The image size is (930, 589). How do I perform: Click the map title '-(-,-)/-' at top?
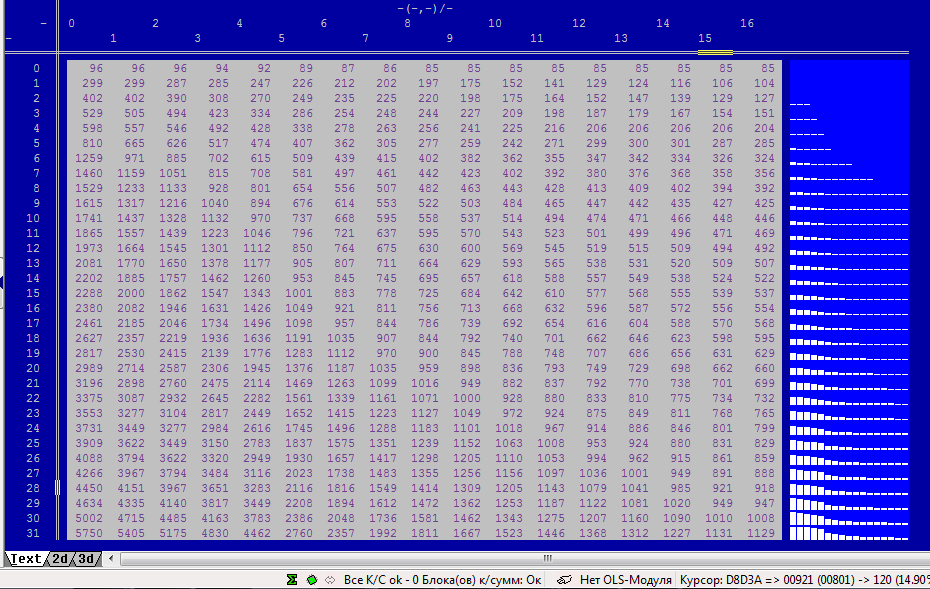[425, 8]
